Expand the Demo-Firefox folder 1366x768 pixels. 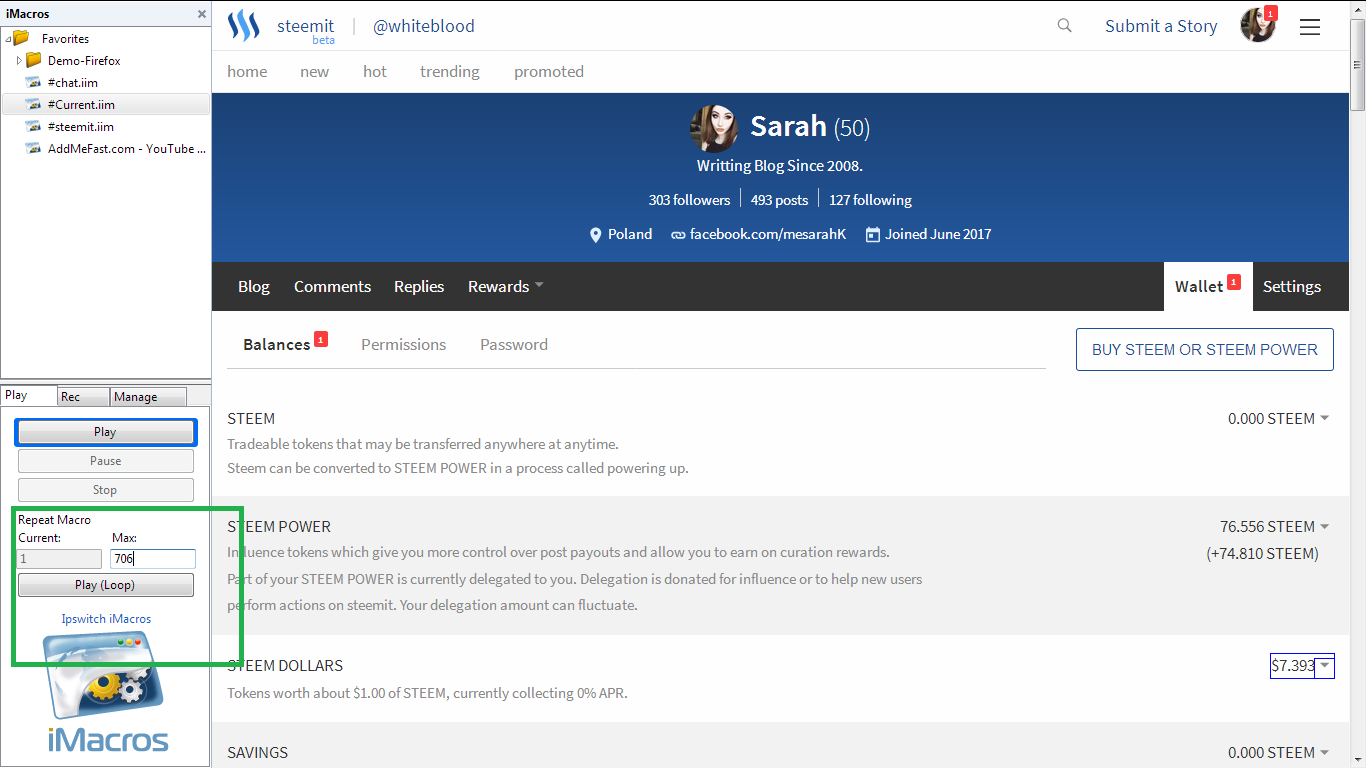[19, 61]
